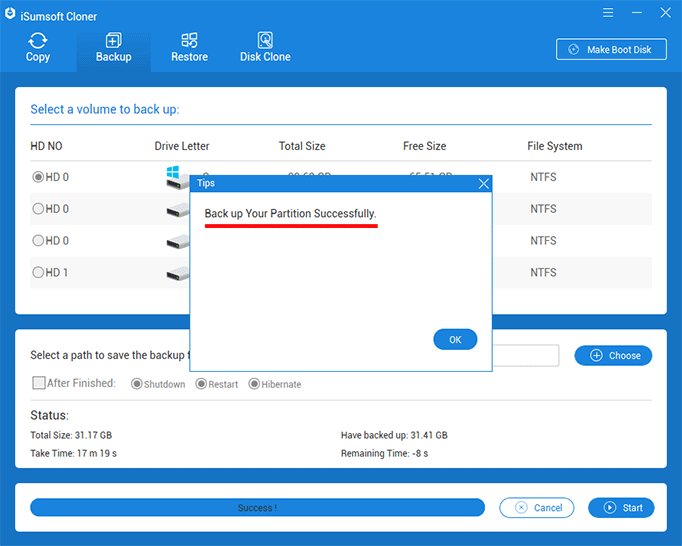Close the Tips dialog

[x=484, y=184]
